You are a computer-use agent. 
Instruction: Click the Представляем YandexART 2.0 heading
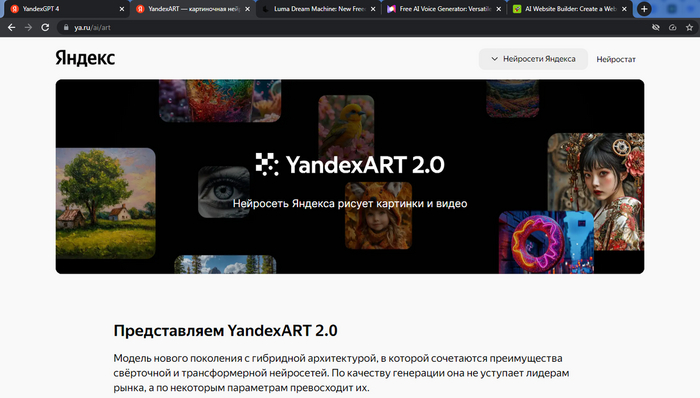225,331
